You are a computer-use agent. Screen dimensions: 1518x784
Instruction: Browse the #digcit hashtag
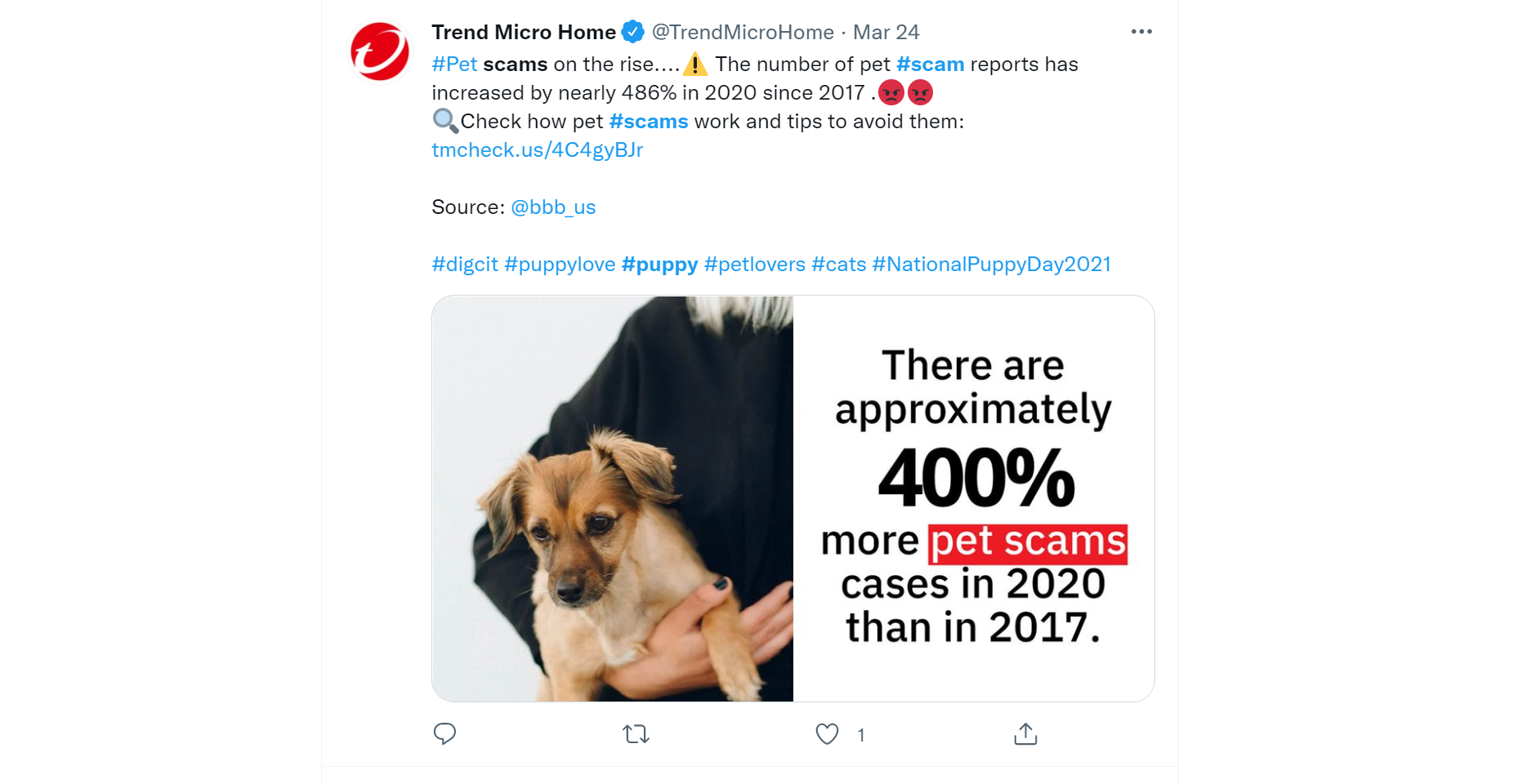click(x=465, y=265)
